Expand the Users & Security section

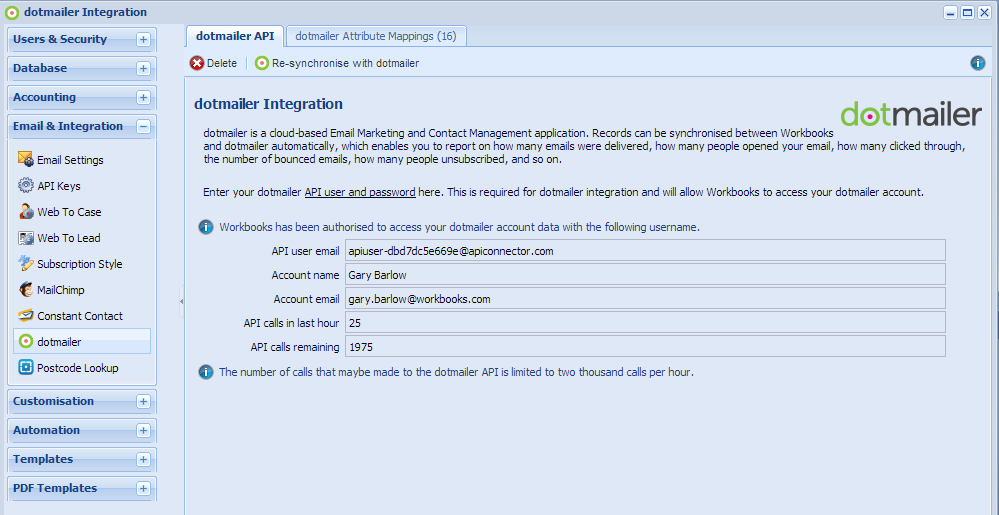point(143,40)
